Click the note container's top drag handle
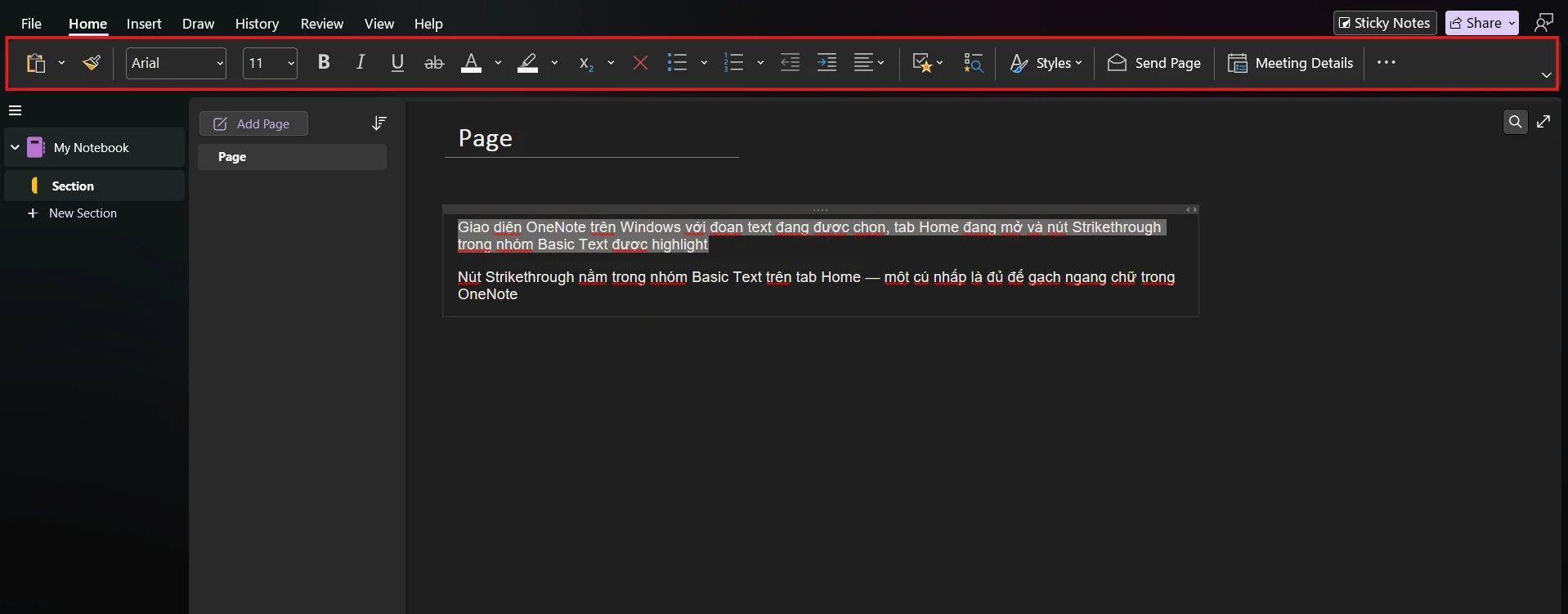This screenshot has height=614, width=1568. point(820,210)
